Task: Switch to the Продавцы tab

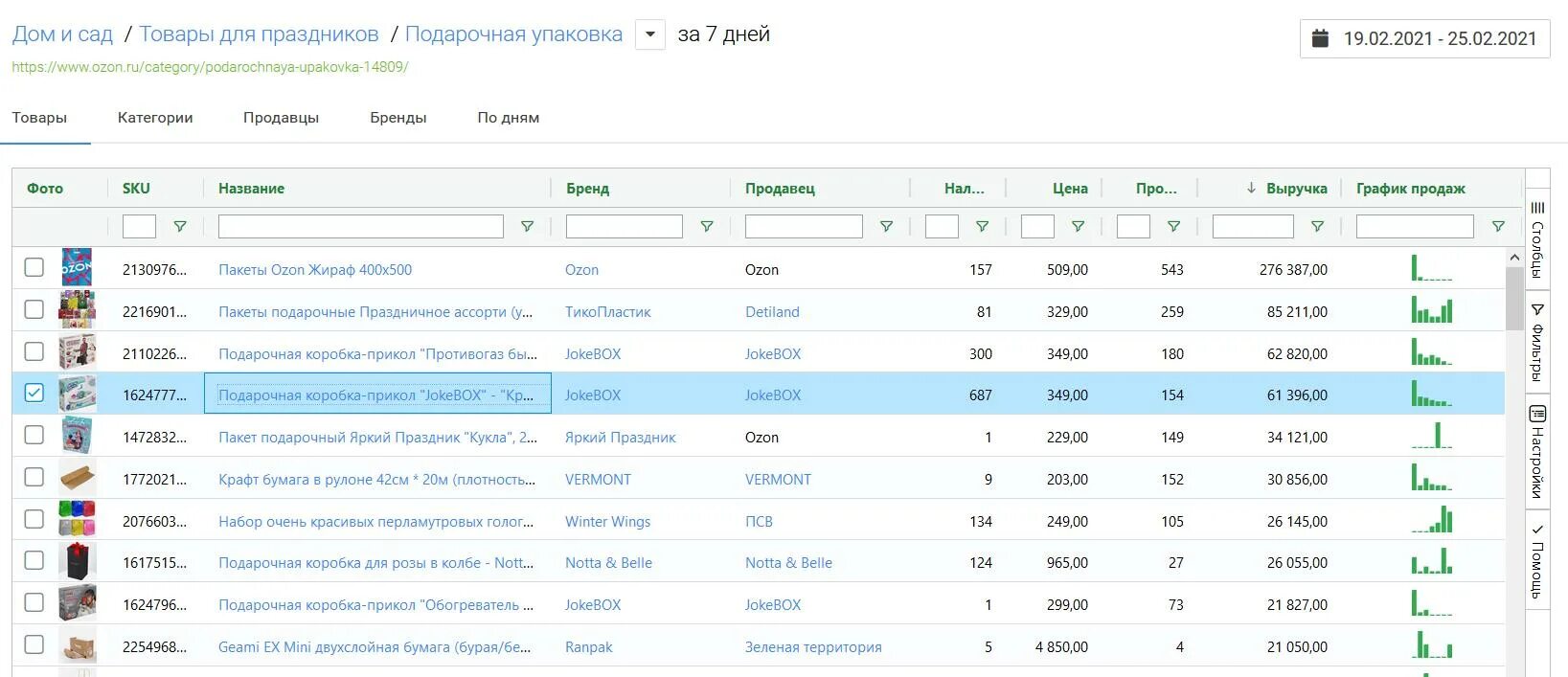Action: 281,118
